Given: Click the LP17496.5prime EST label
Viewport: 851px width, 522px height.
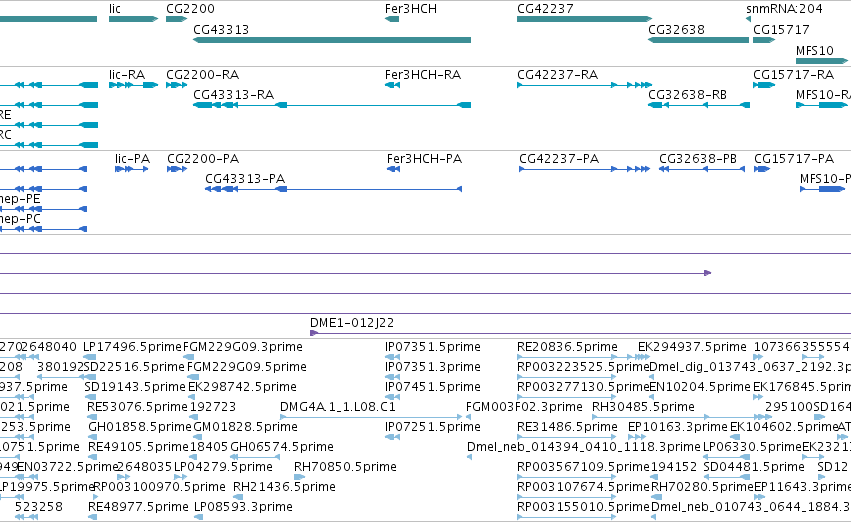Looking at the screenshot, I should point(132,346).
